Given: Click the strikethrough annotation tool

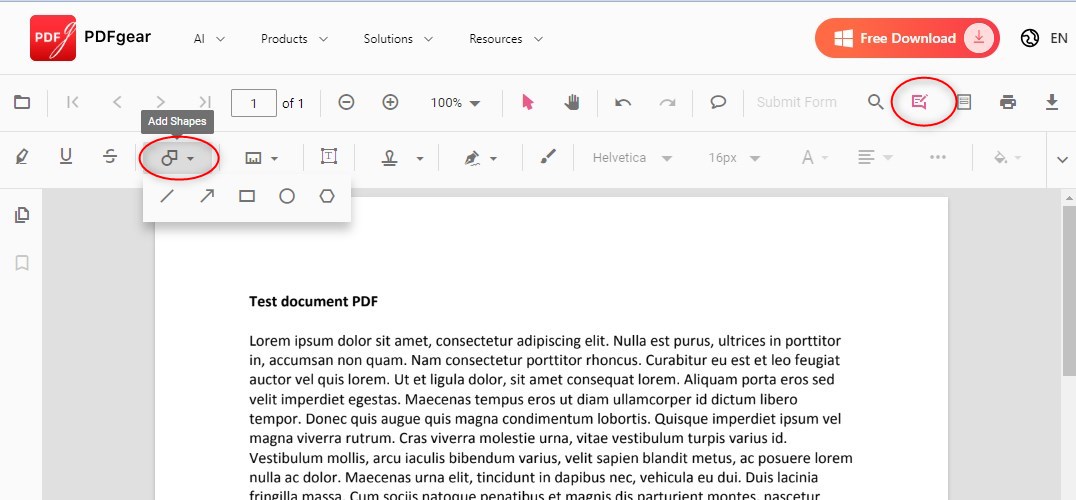Looking at the screenshot, I should pyautogui.click(x=110, y=157).
